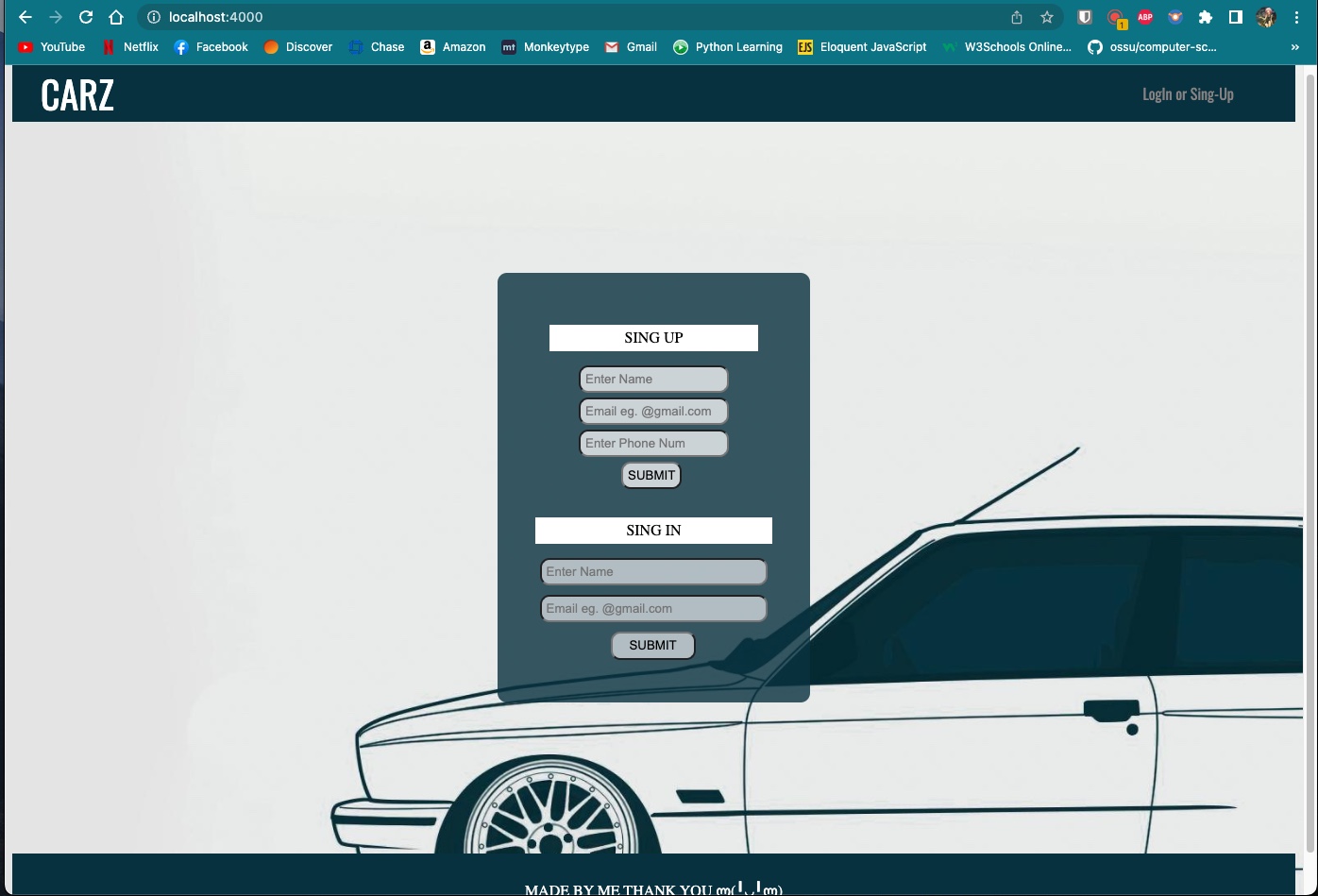Expand the hidden bookmarks overflow chevron

1294,46
